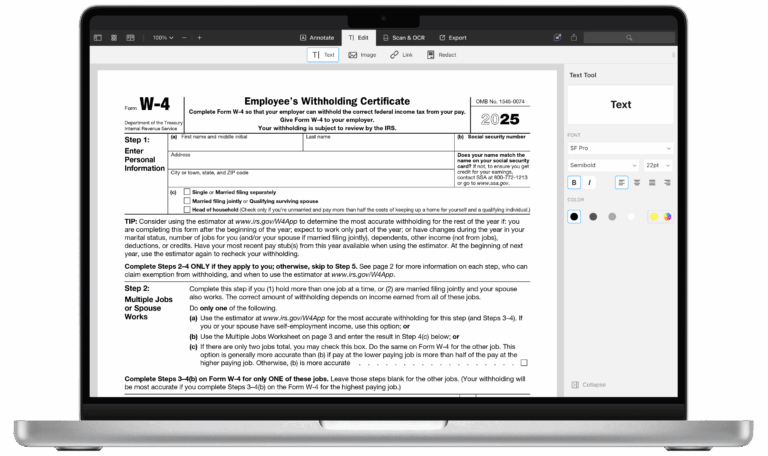Open the 100% zoom level dropdown
The width and height of the screenshot is (768, 456).
(x=163, y=38)
